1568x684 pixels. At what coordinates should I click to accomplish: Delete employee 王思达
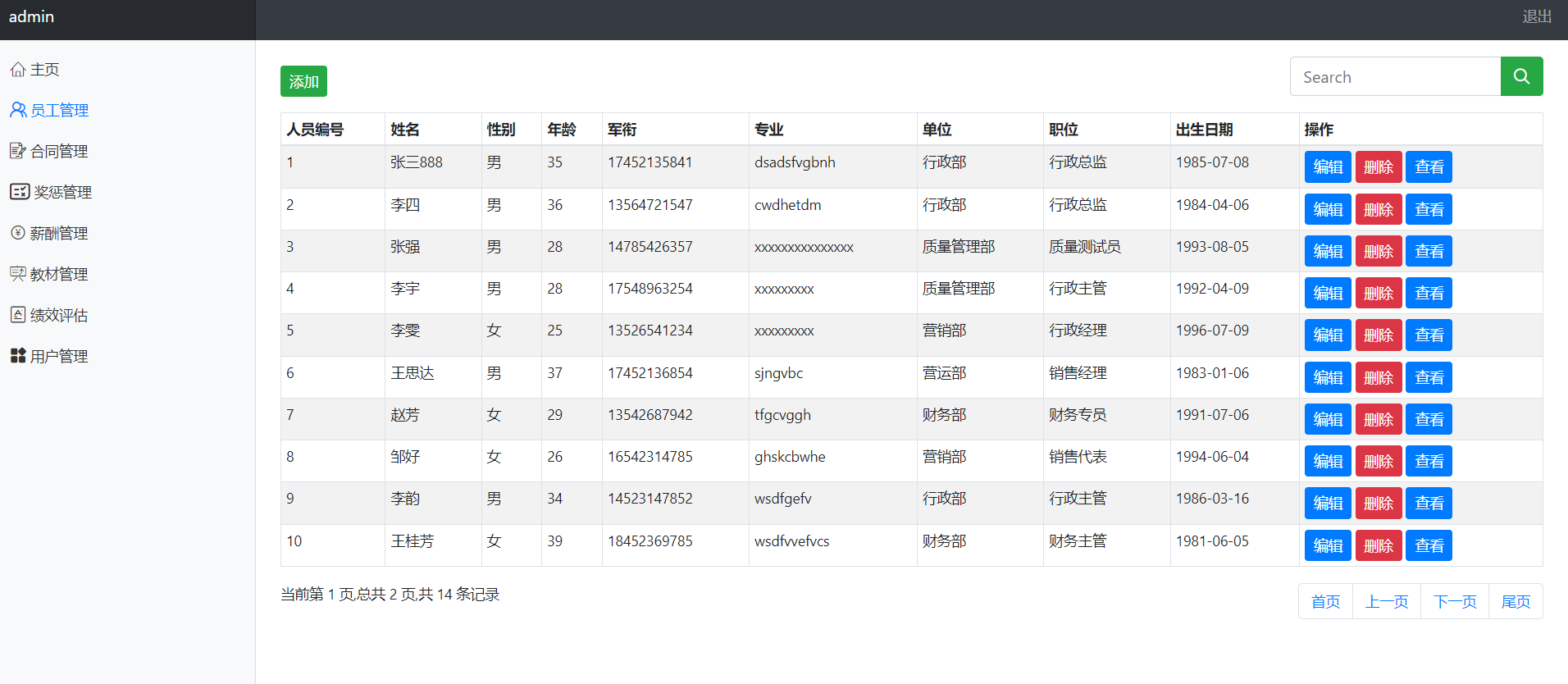pyautogui.click(x=1379, y=377)
